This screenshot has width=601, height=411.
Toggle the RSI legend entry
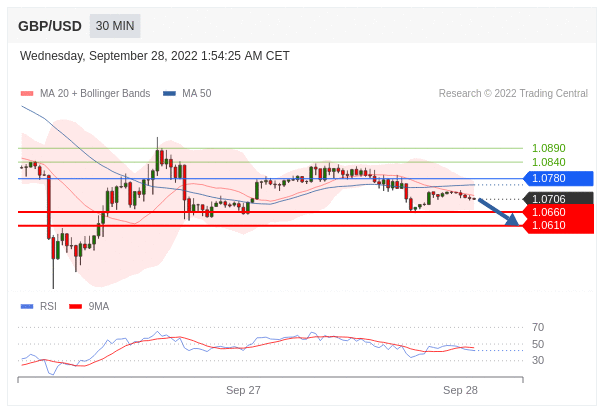(47, 306)
